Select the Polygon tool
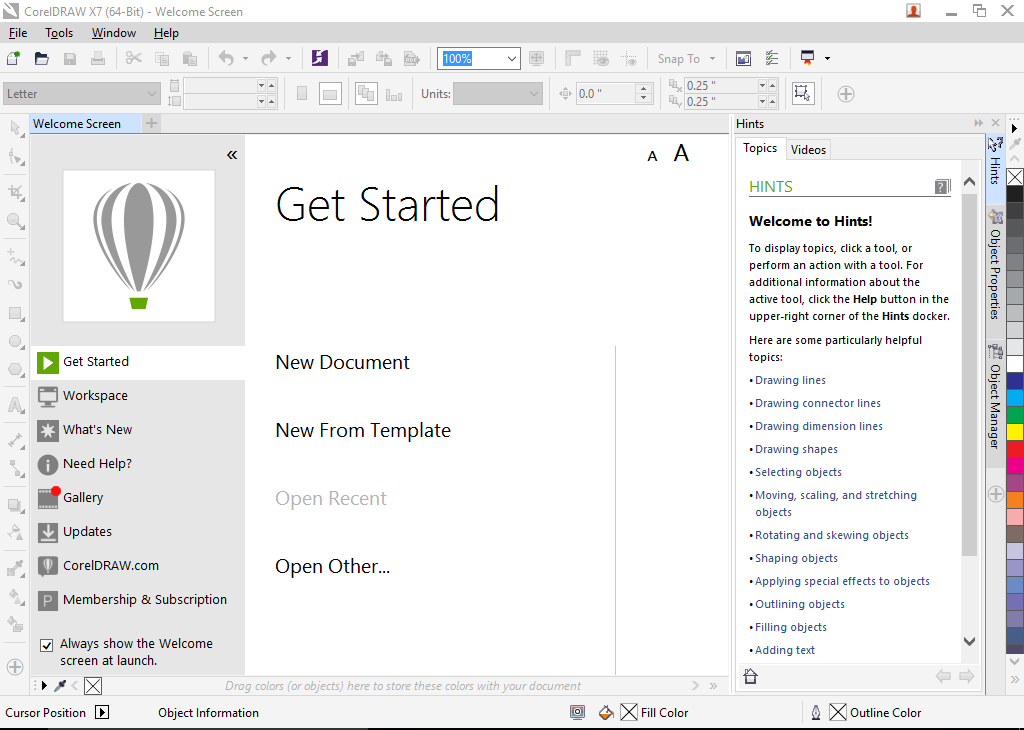1024x730 pixels. coord(16,370)
